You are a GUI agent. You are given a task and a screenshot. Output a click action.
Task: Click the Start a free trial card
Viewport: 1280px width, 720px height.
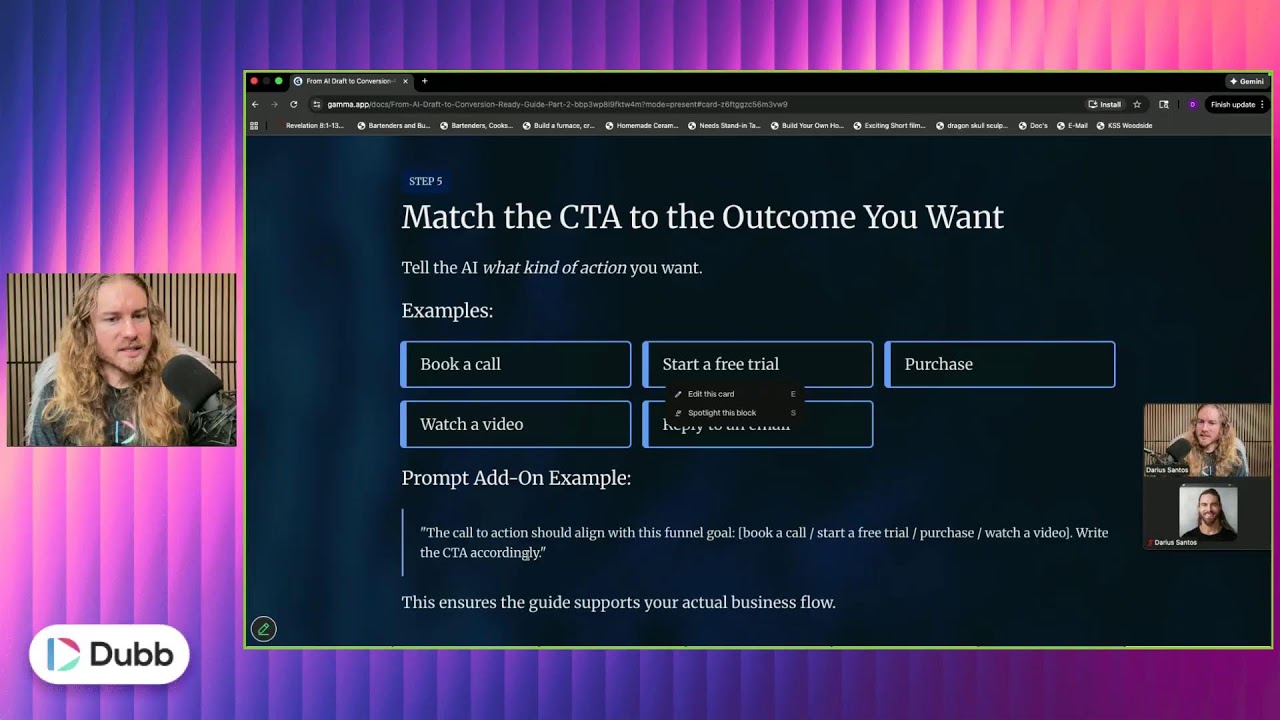tap(758, 364)
